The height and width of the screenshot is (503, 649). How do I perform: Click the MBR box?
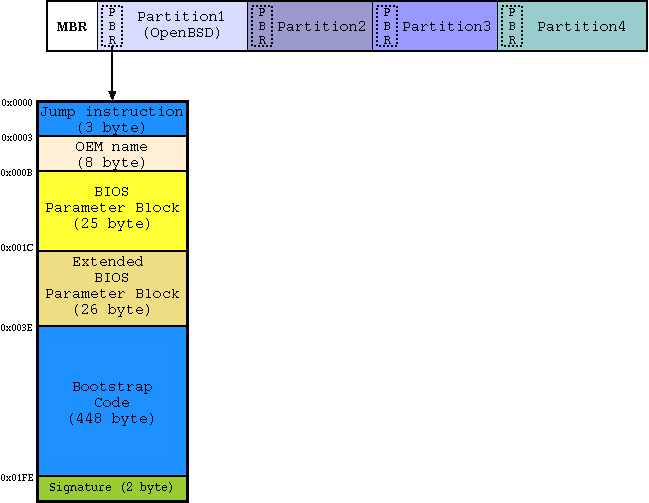(x=72, y=26)
